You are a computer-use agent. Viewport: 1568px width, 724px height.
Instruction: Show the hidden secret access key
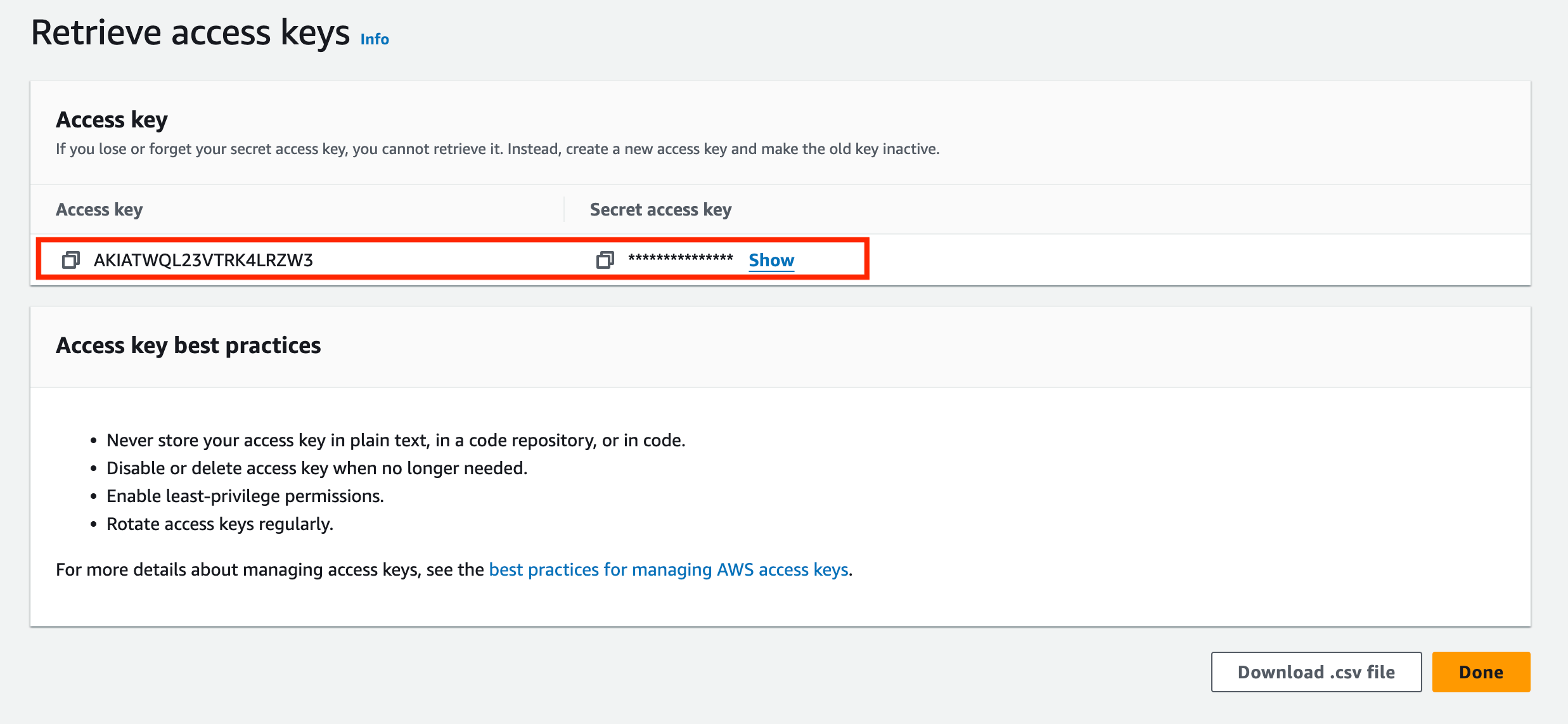pos(771,260)
